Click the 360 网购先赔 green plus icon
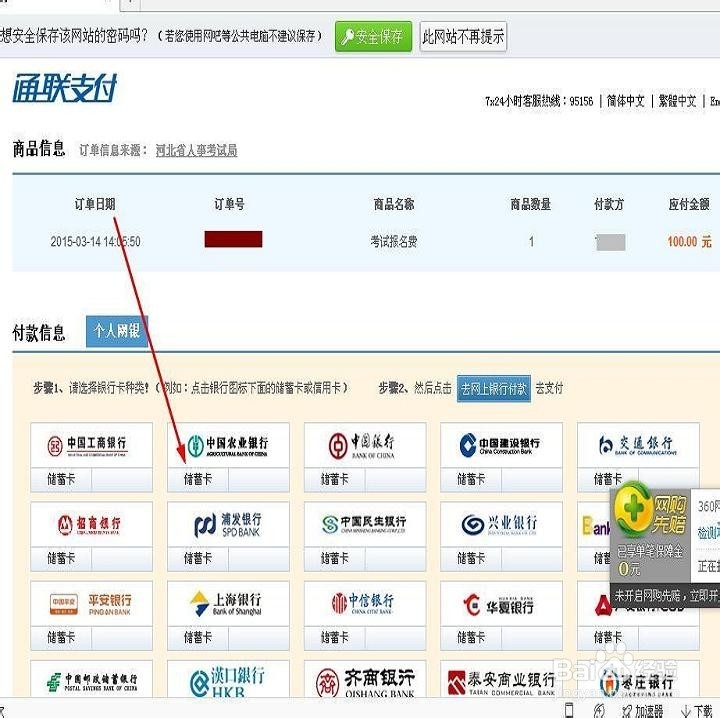The image size is (720, 718). [x=633, y=509]
